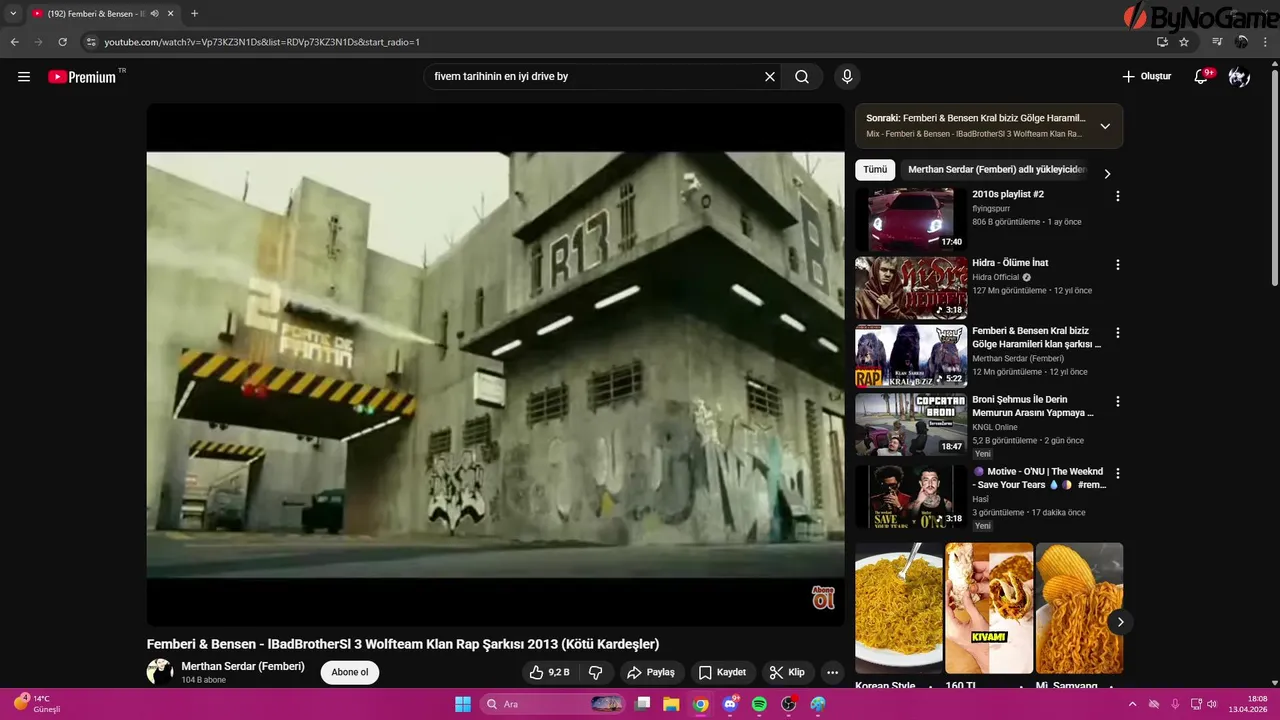Open tab search dropdown arrow
Screen dimensions: 1280x720
13,14
